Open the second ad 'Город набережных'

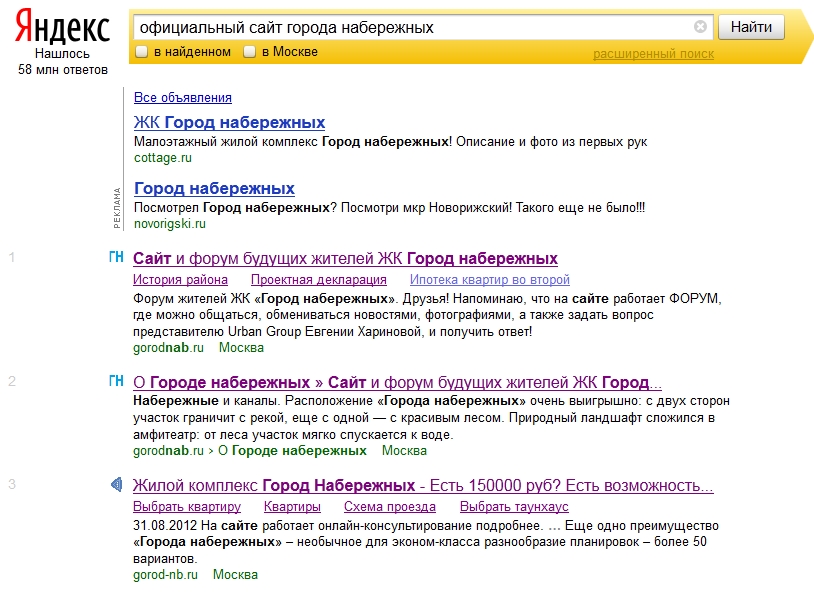click(214, 189)
